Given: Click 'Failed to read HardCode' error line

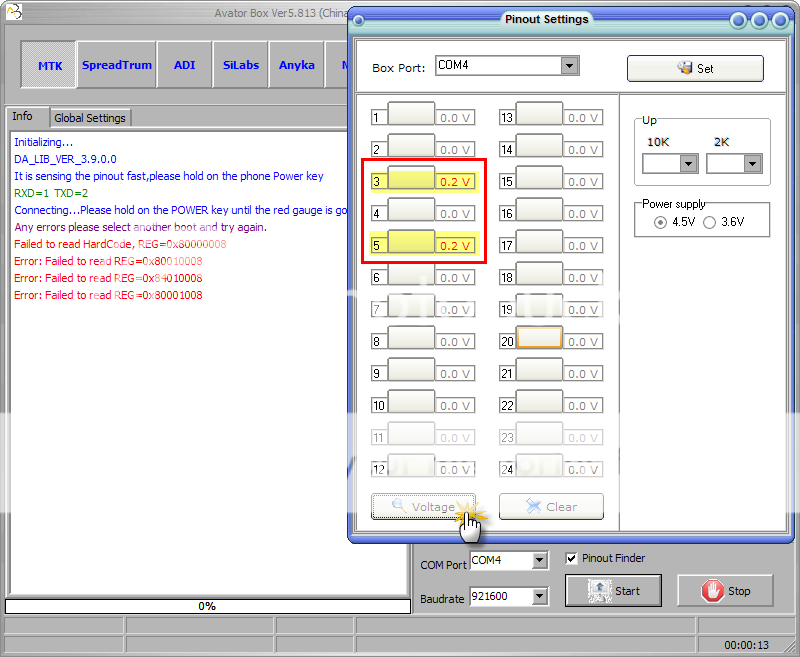Looking at the screenshot, I should [120, 244].
